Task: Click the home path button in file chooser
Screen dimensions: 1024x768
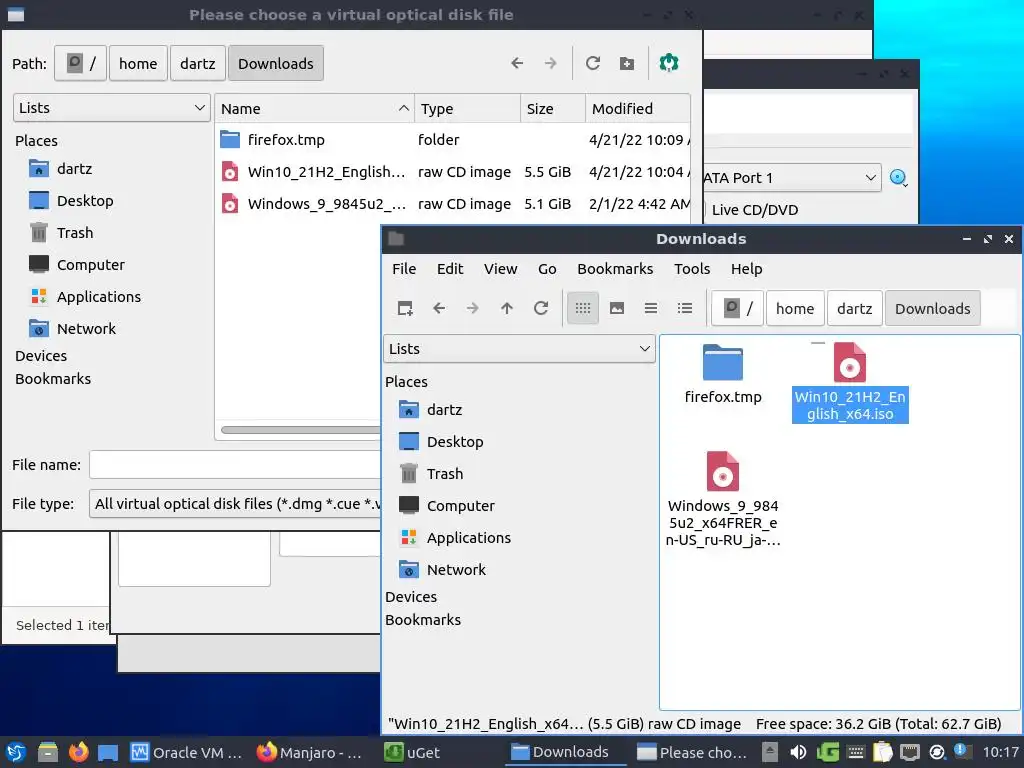Action: click(138, 63)
